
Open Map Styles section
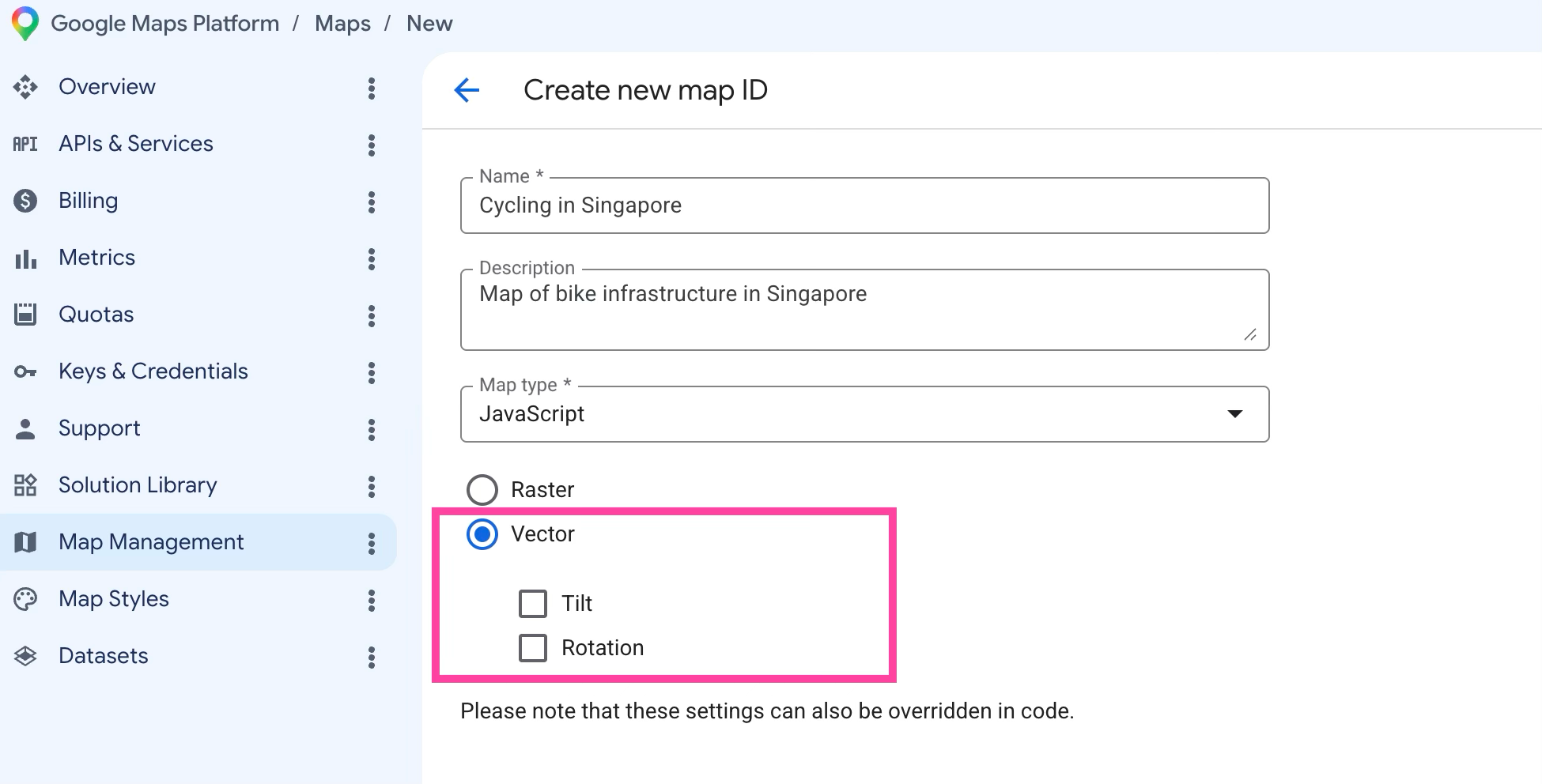pos(114,599)
